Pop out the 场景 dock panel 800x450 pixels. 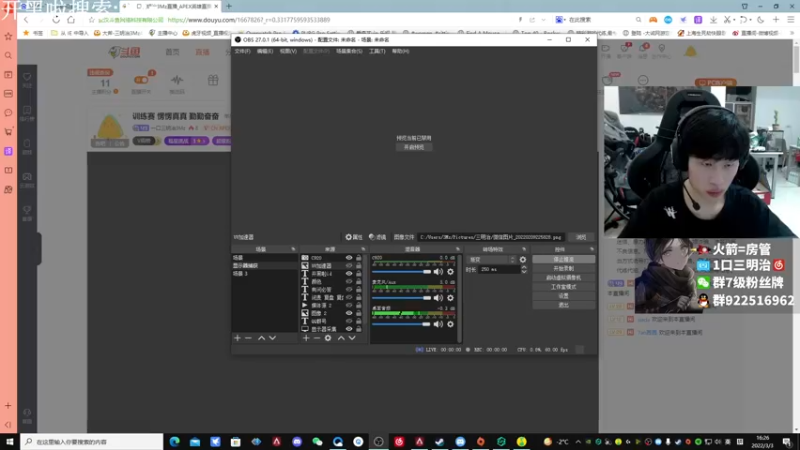(293, 249)
